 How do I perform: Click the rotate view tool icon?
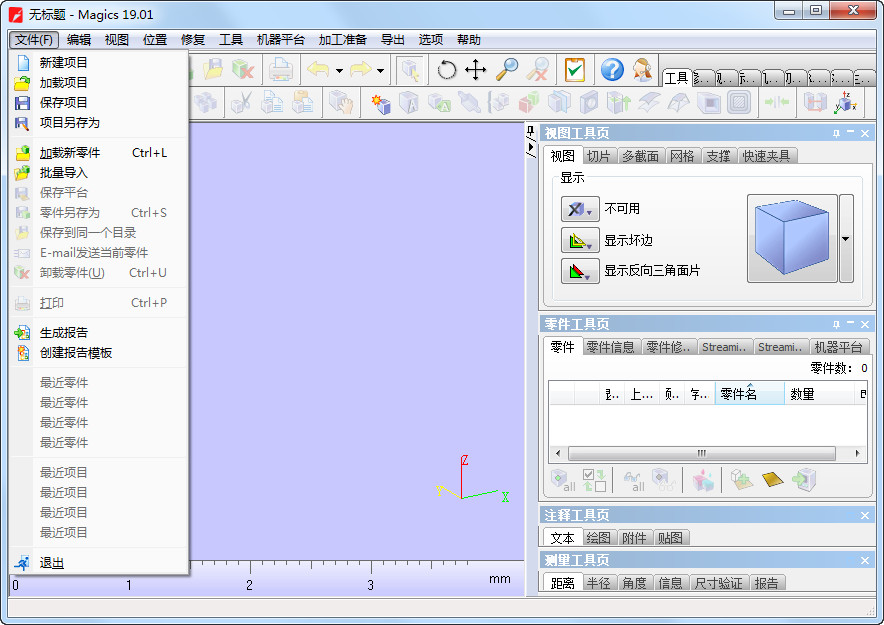coord(447,69)
